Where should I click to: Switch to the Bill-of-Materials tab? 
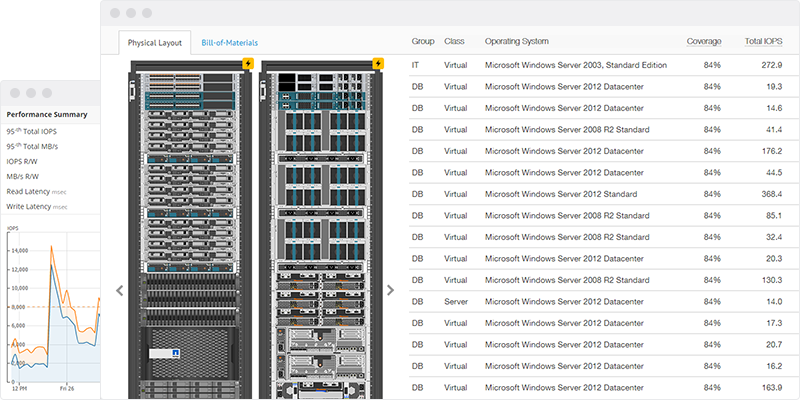(229, 43)
